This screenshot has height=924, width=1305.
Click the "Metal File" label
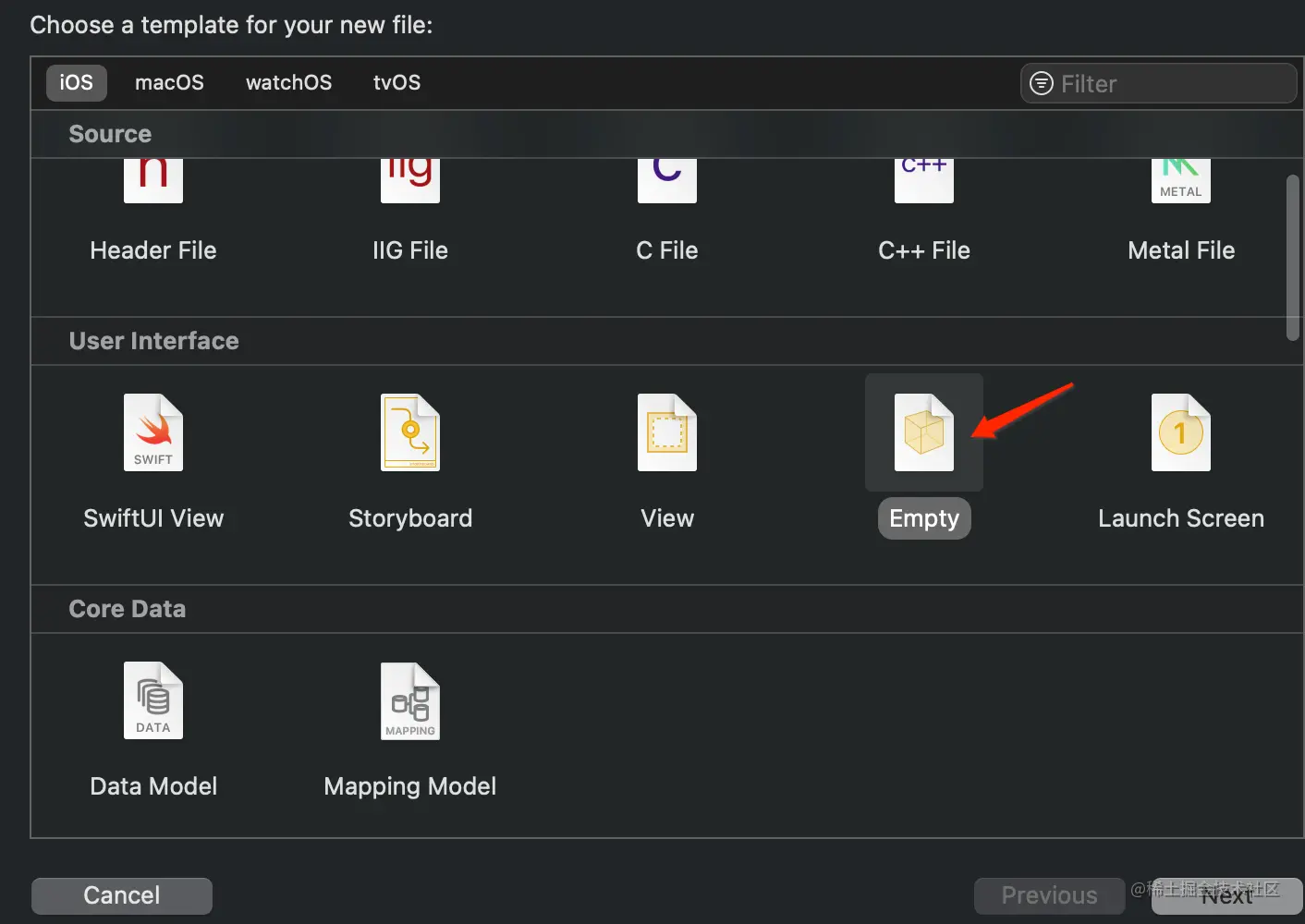point(1181,250)
